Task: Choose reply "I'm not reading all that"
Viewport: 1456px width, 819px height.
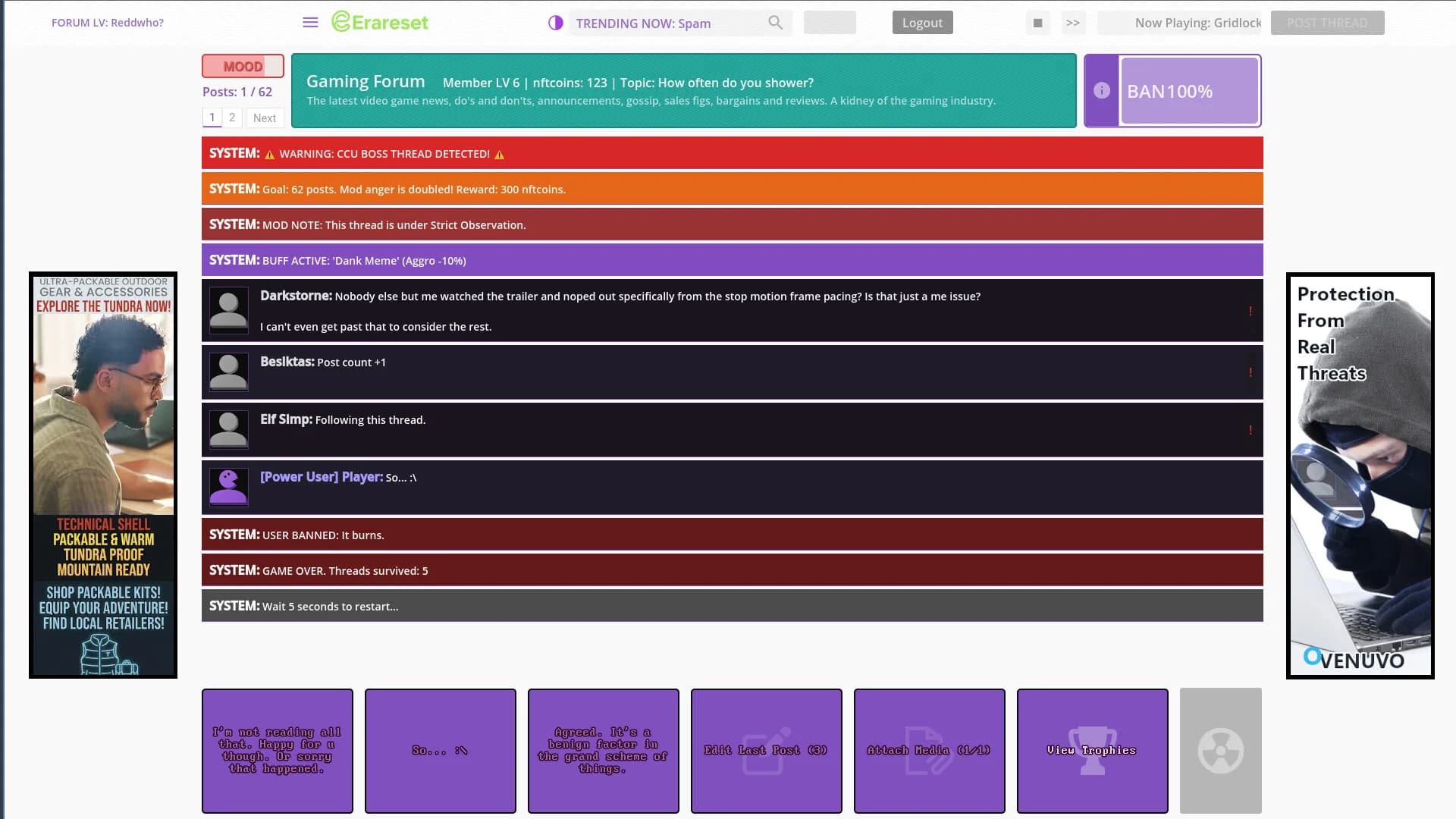Action: click(x=278, y=751)
